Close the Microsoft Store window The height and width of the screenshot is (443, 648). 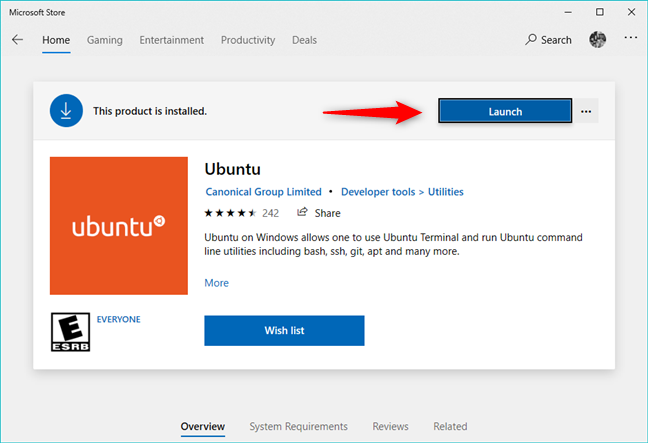click(x=631, y=12)
